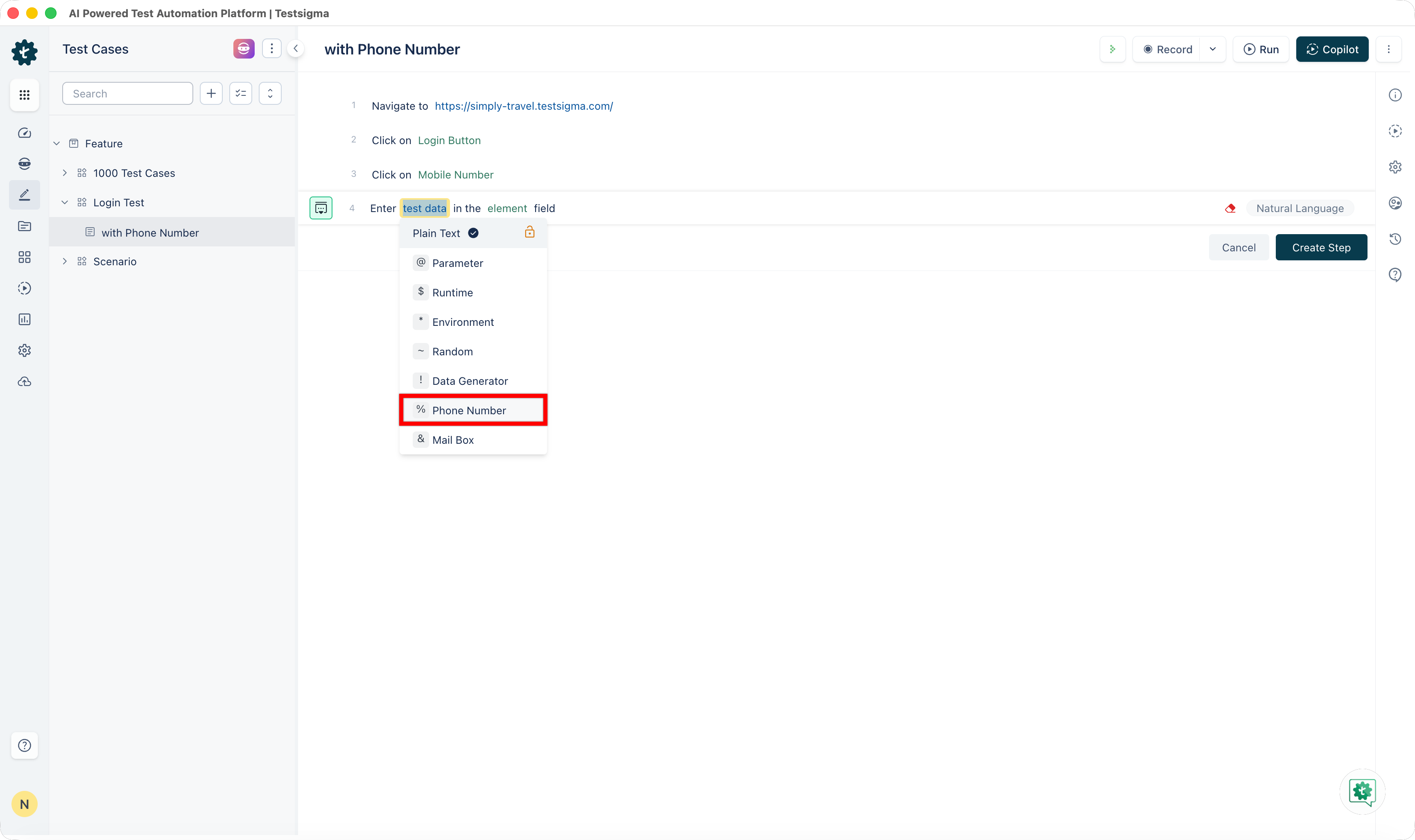
Task: Choose Random test data type
Action: 473,352
